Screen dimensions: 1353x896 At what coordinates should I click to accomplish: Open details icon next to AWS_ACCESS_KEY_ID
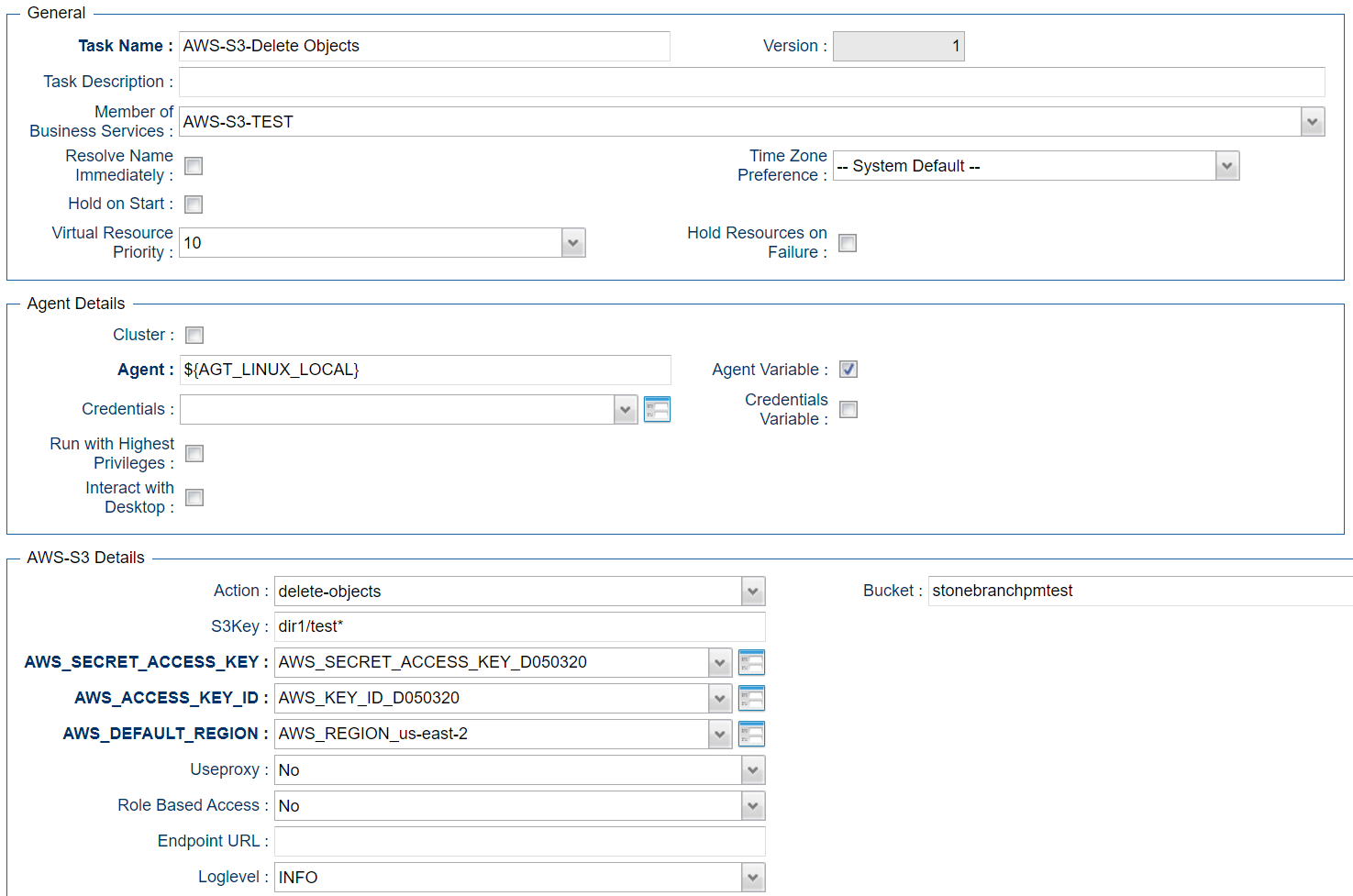tap(751, 698)
